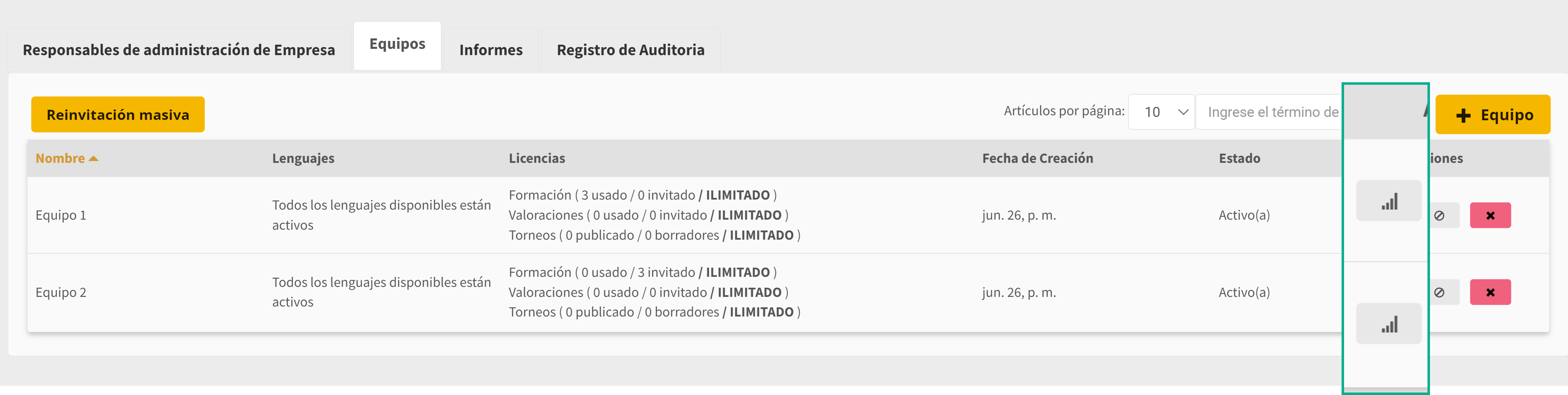Sort table by Estado column header
The height and width of the screenshot is (395, 1568).
1239,159
